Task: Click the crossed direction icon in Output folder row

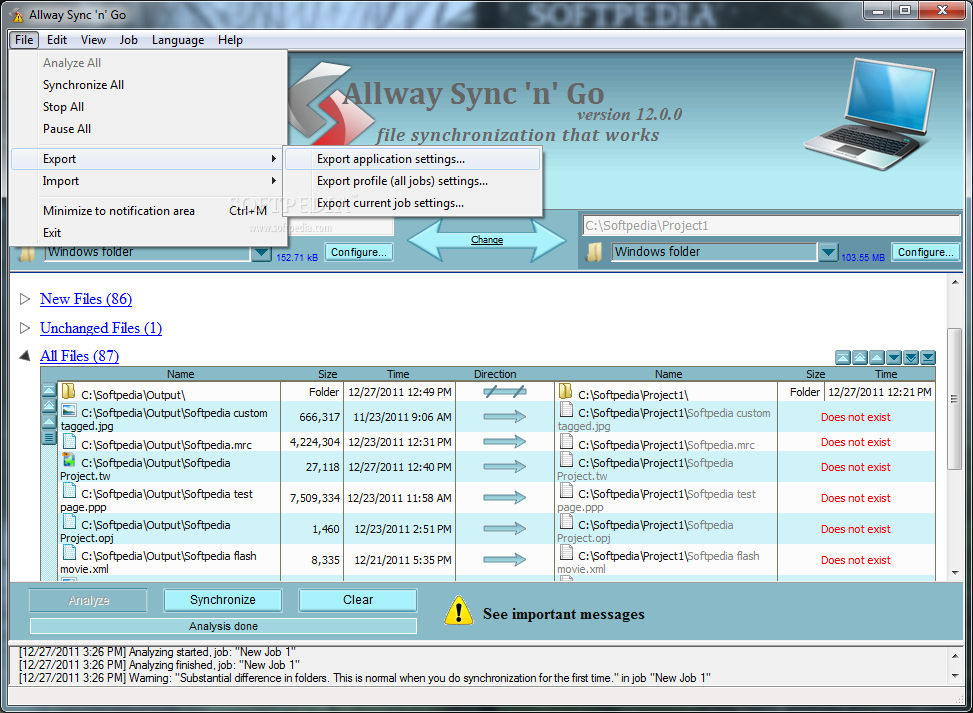Action: click(x=504, y=392)
